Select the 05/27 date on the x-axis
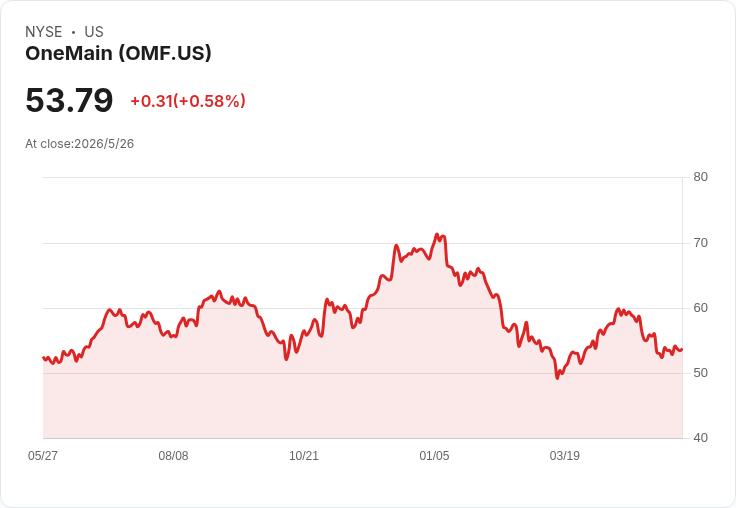The image size is (736, 508). tap(43, 455)
